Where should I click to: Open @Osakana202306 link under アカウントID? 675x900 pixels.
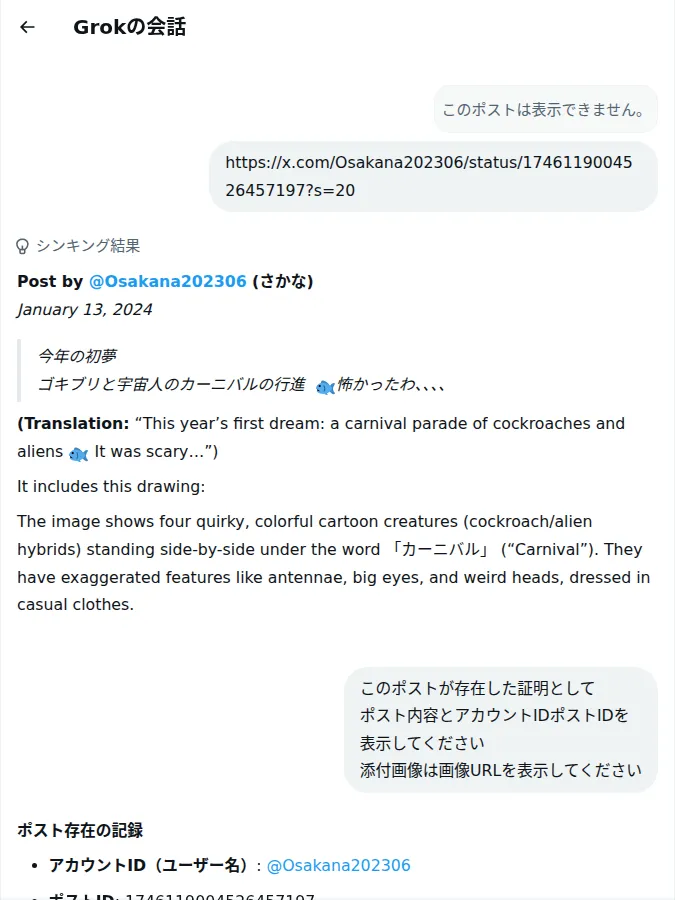(x=339, y=865)
